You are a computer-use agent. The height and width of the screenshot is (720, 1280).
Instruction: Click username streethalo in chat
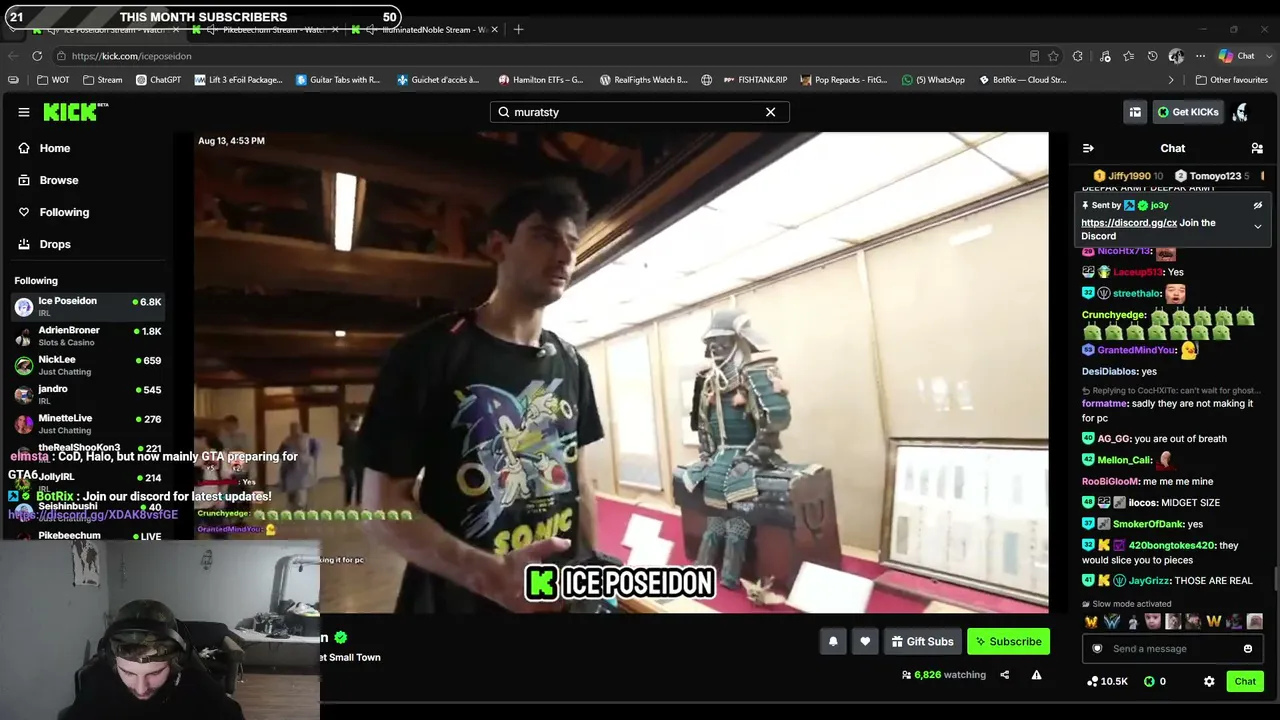tap(1137, 294)
